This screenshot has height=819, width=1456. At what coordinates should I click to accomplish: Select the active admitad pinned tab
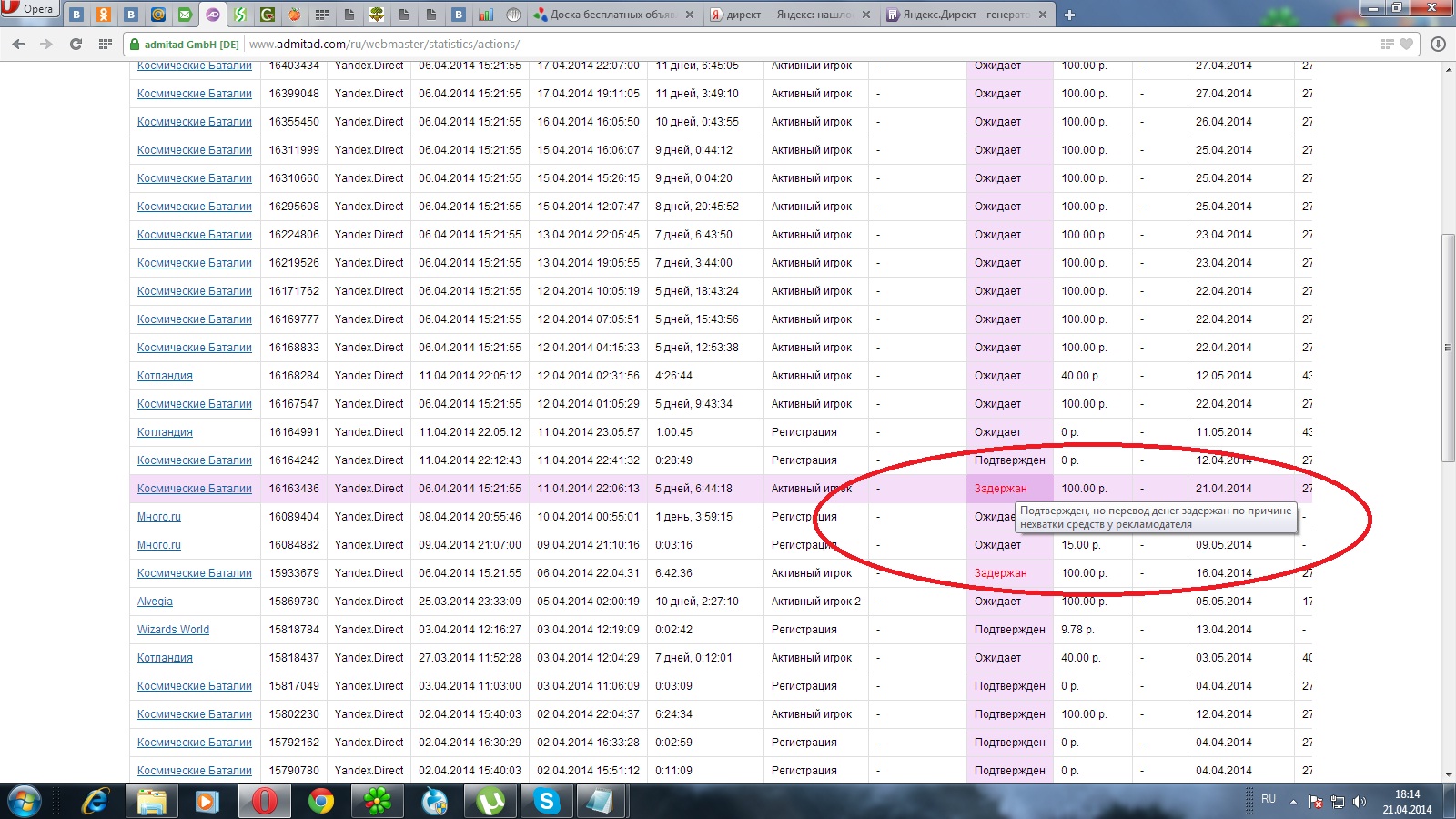(x=213, y=15)
